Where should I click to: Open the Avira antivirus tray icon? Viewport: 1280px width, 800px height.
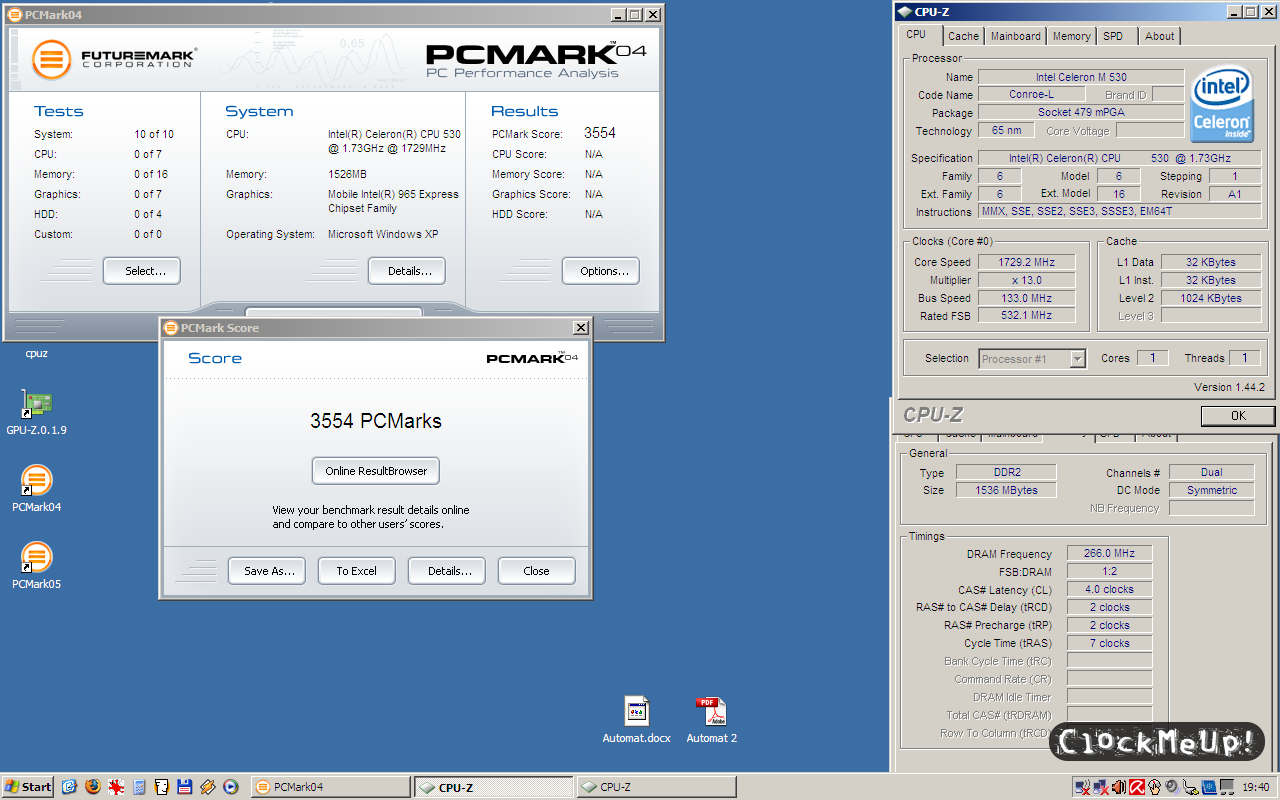tap(1137, 787)
